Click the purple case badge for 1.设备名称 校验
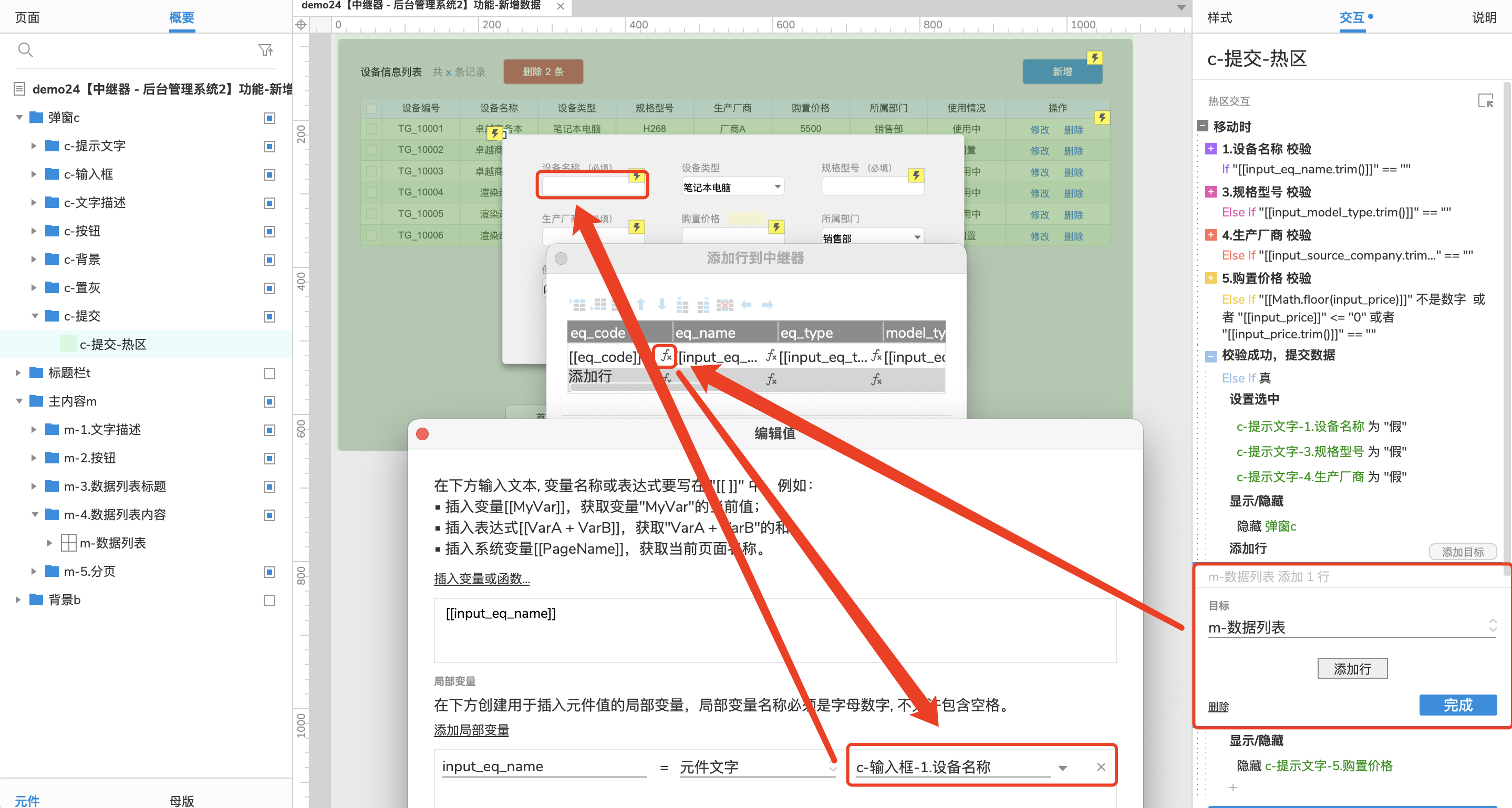 tap(1210, 149)
